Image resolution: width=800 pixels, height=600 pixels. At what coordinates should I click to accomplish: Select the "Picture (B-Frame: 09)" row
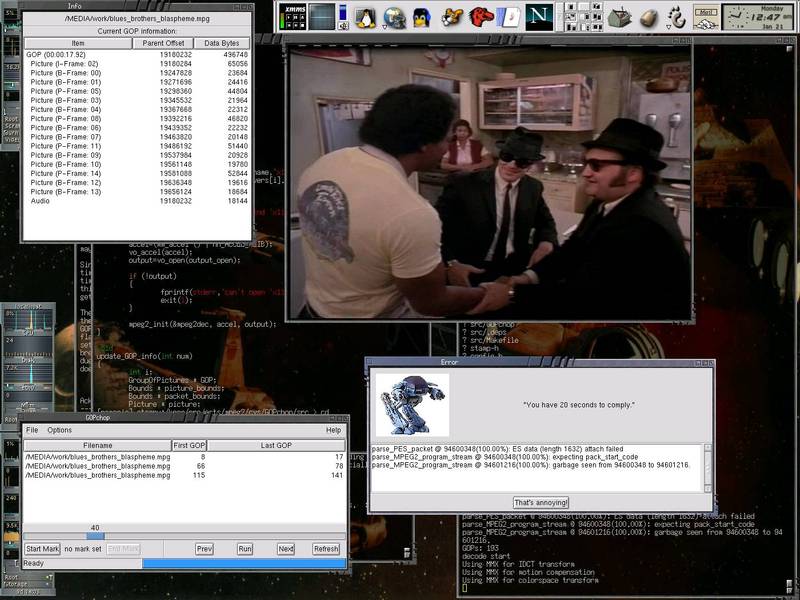coord(137,156)
